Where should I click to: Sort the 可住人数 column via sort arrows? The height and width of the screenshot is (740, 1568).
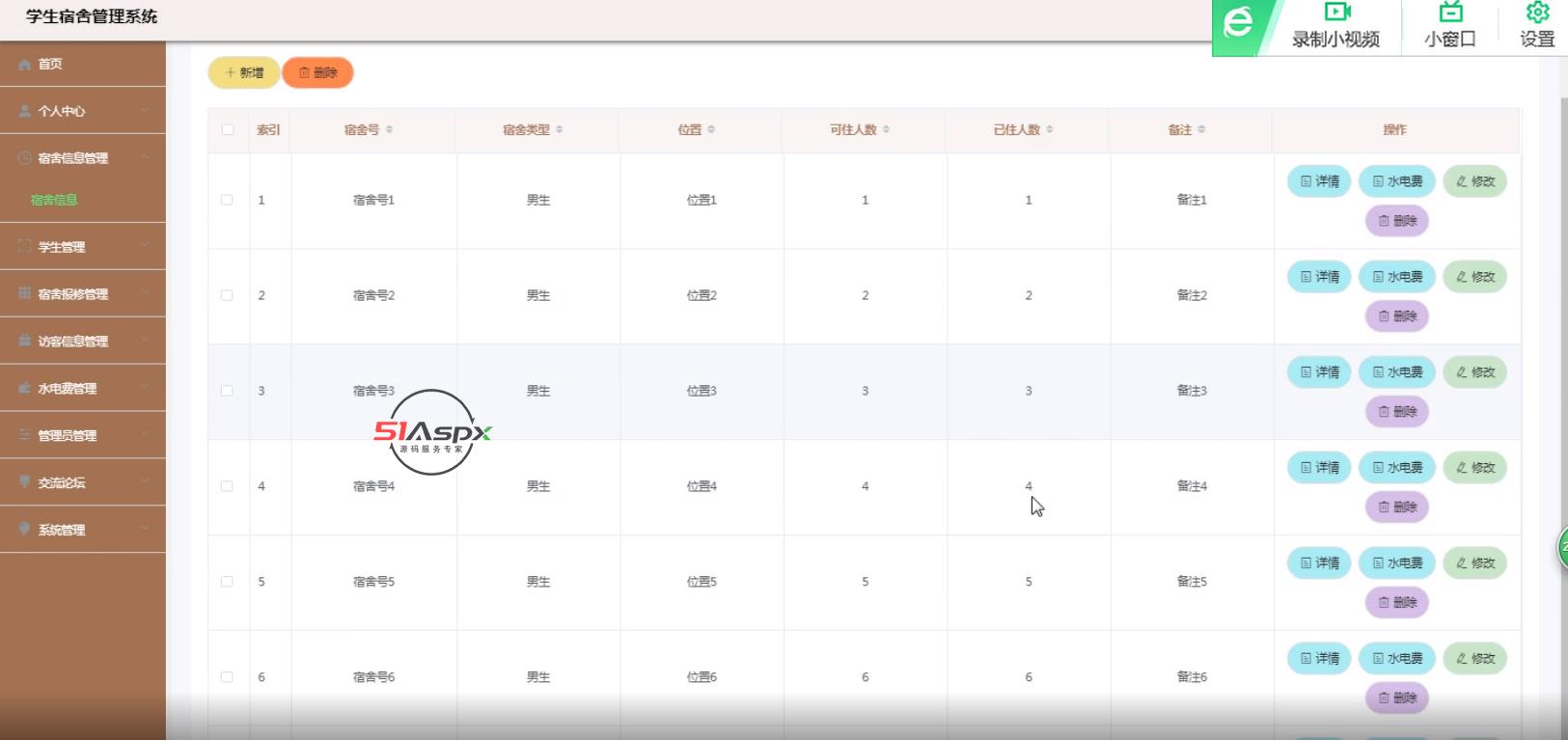[886, 129]
